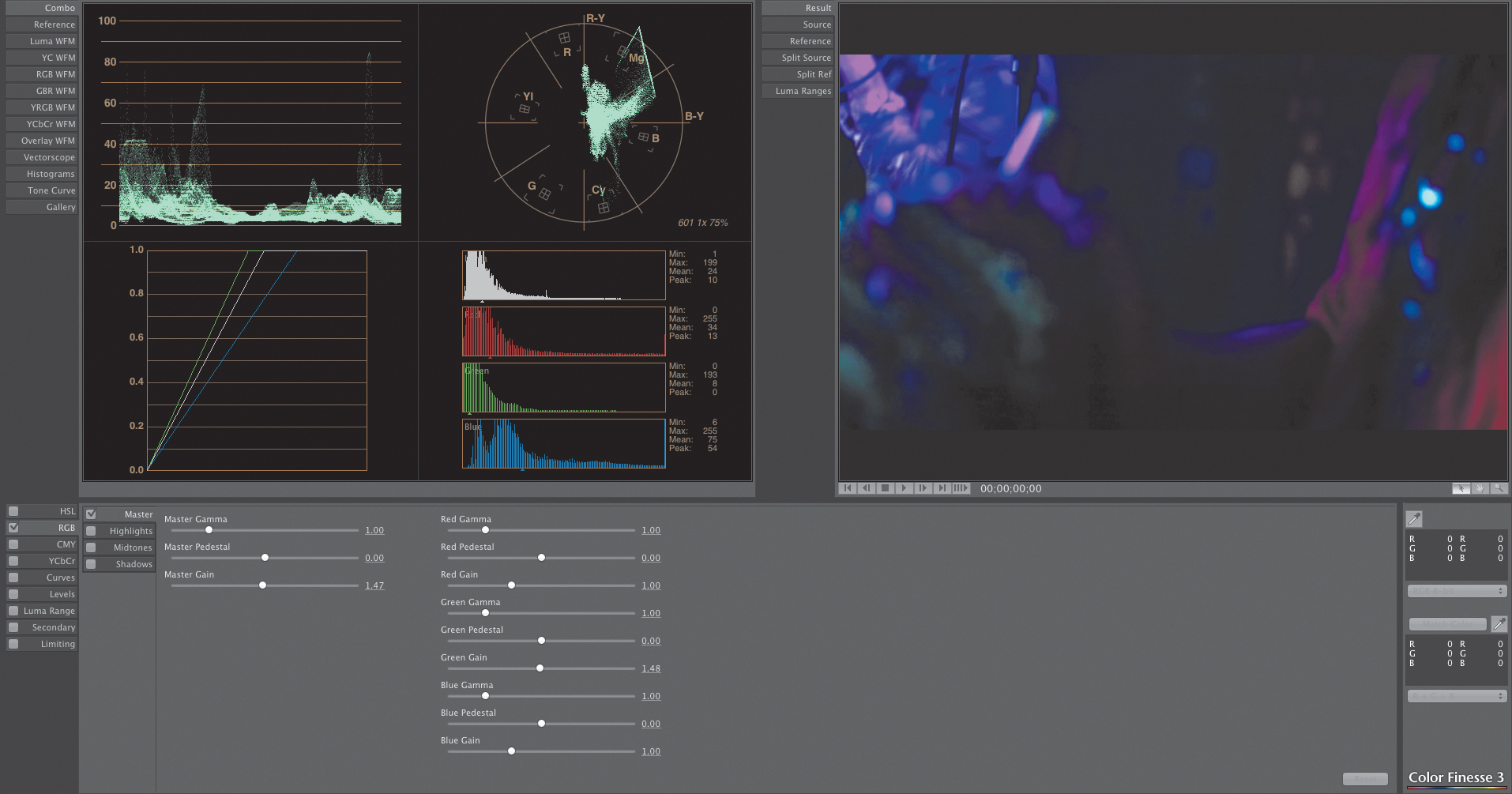Show the Split Source view
1512x794 pixels.
coord(798,58)
